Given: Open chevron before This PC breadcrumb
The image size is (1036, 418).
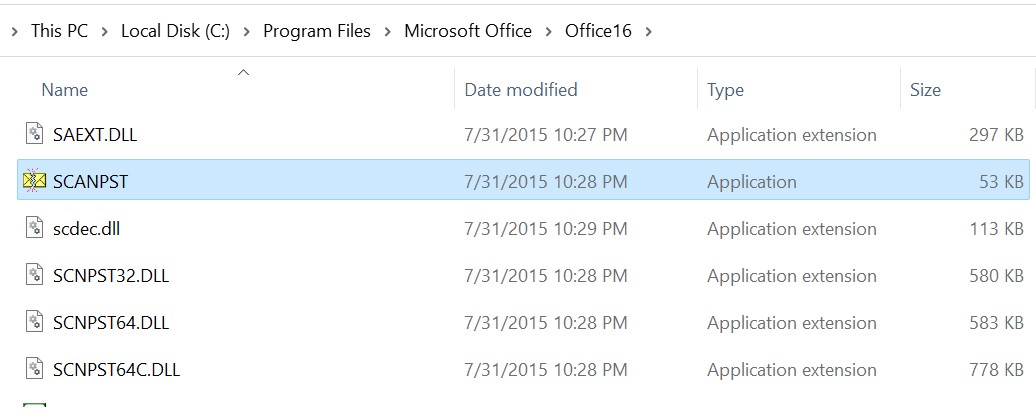Looking at the screenshot, I should pyautogui.click(x=15, y=32).
